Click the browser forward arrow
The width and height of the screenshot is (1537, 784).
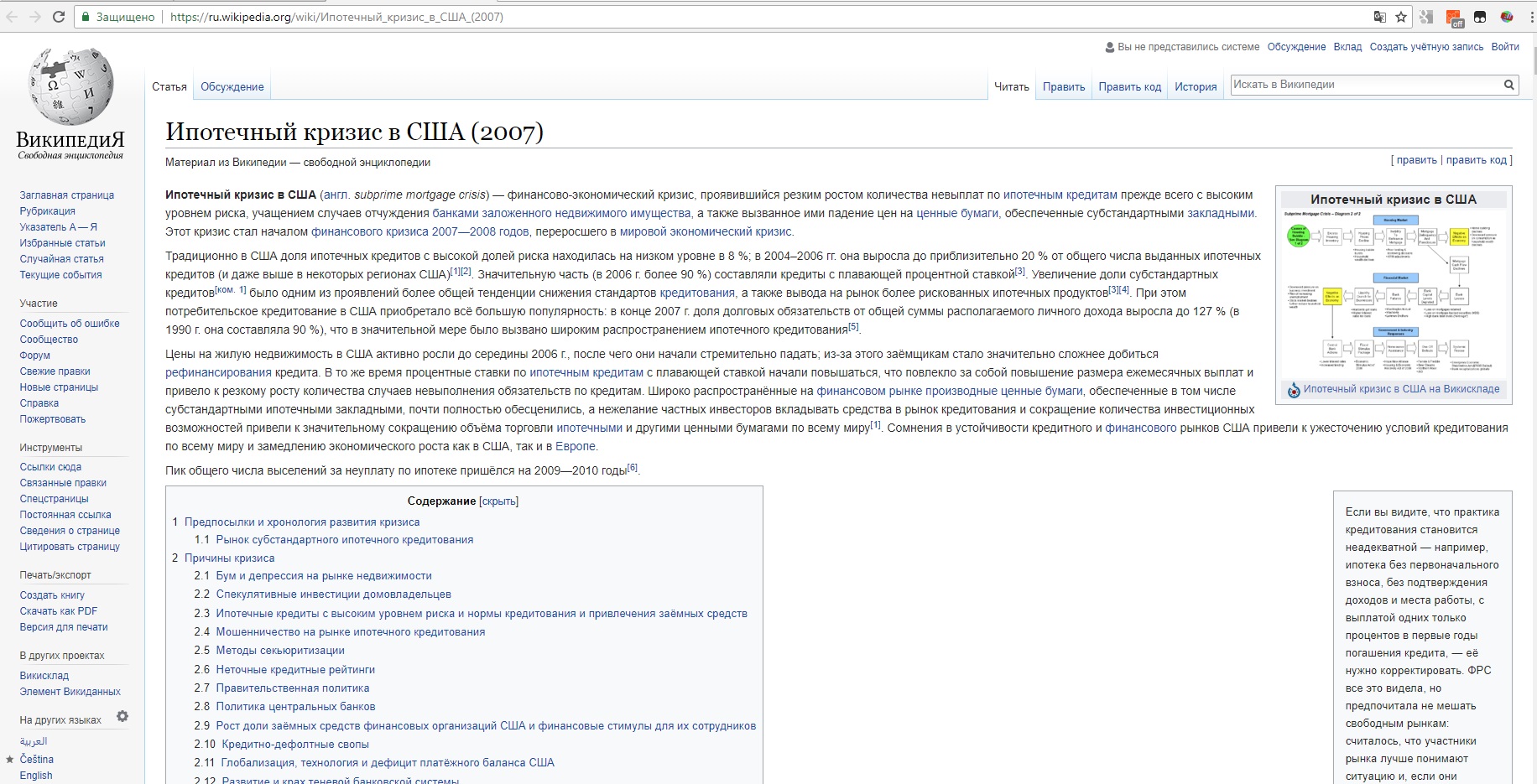[35, 17]
